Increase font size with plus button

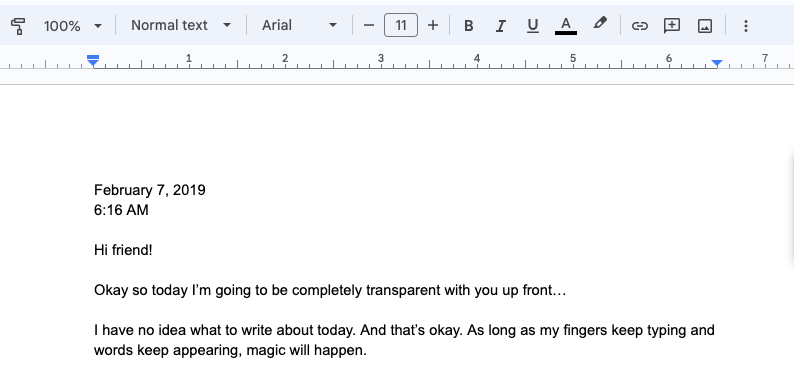click(x=433, y=25)
